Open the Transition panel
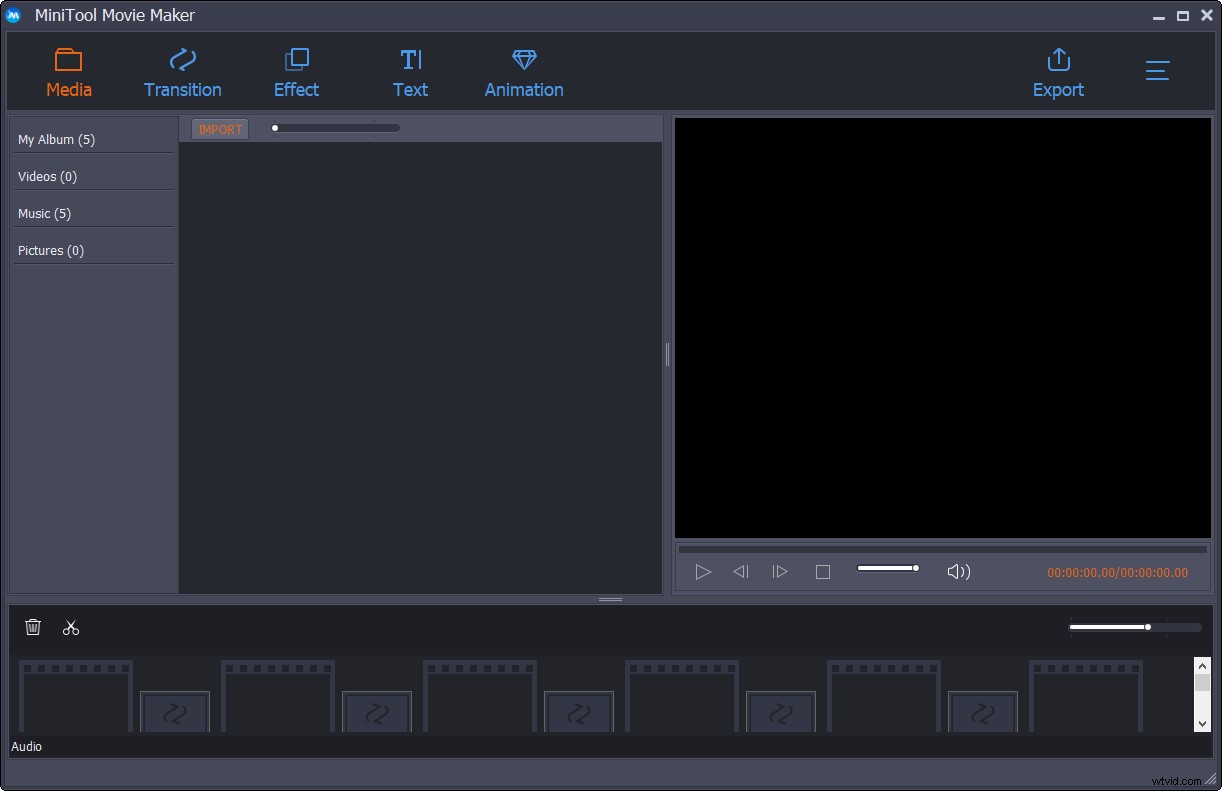 (182, 70)
